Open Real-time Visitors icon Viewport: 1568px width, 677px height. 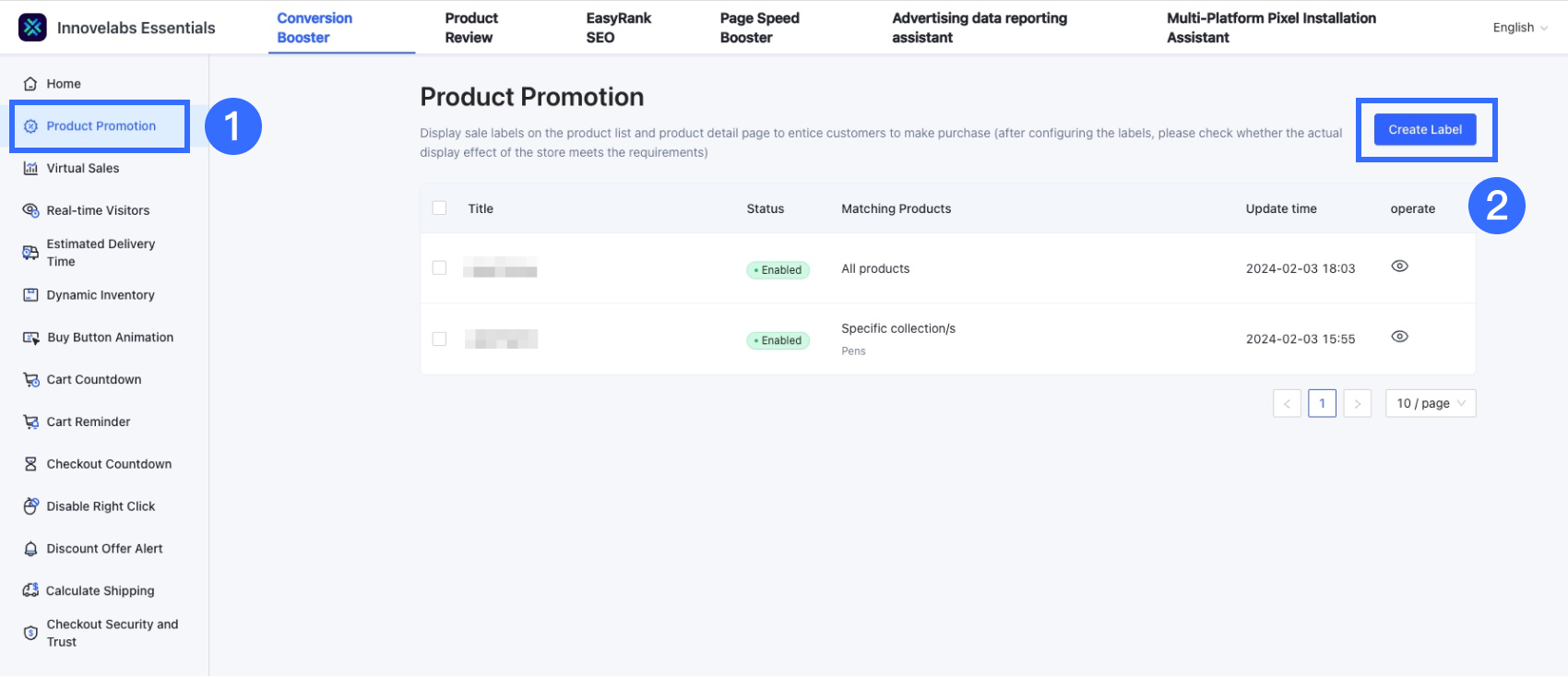pyautogui.click(x=30, y=210)
